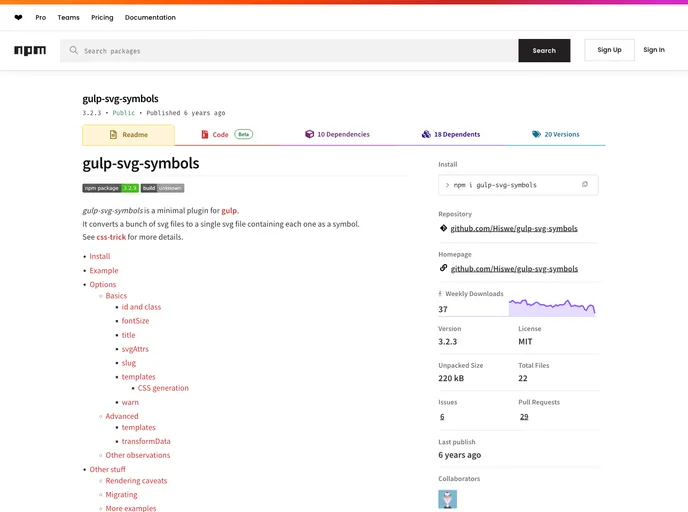Switch to the Code tab
The image size is (688, 512).
point(227,134)
